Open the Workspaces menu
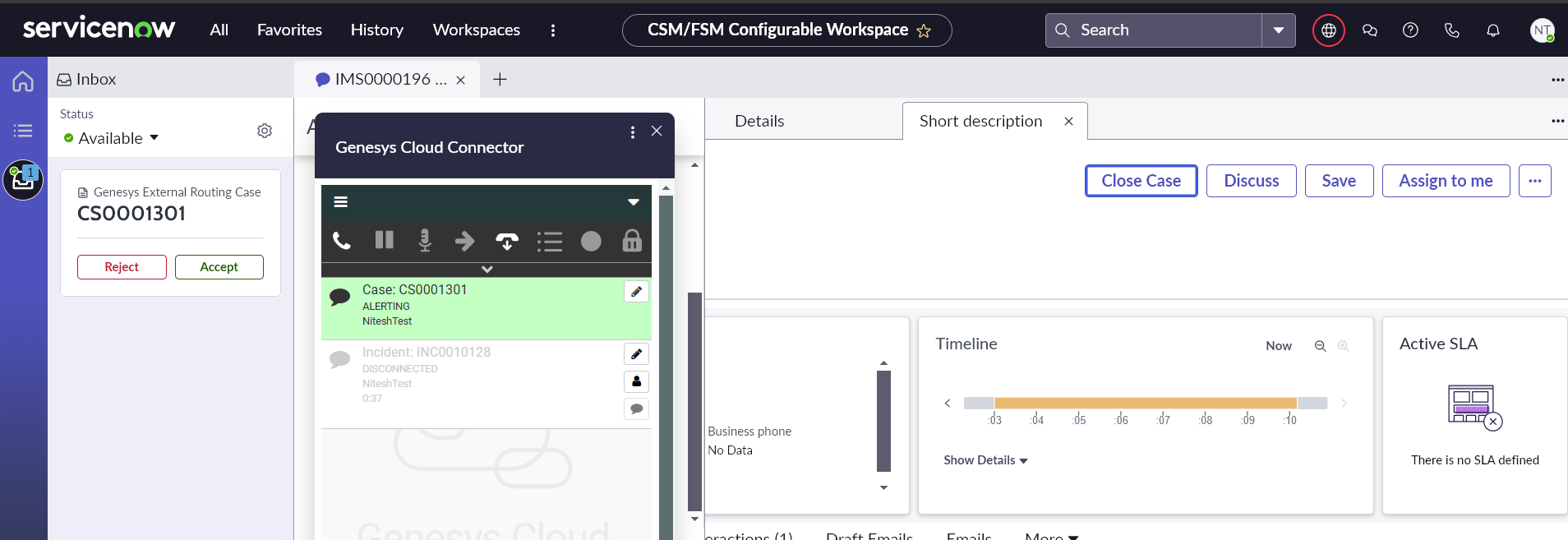1568x540 pixels. pyautogui.click(x=477, y=30)
